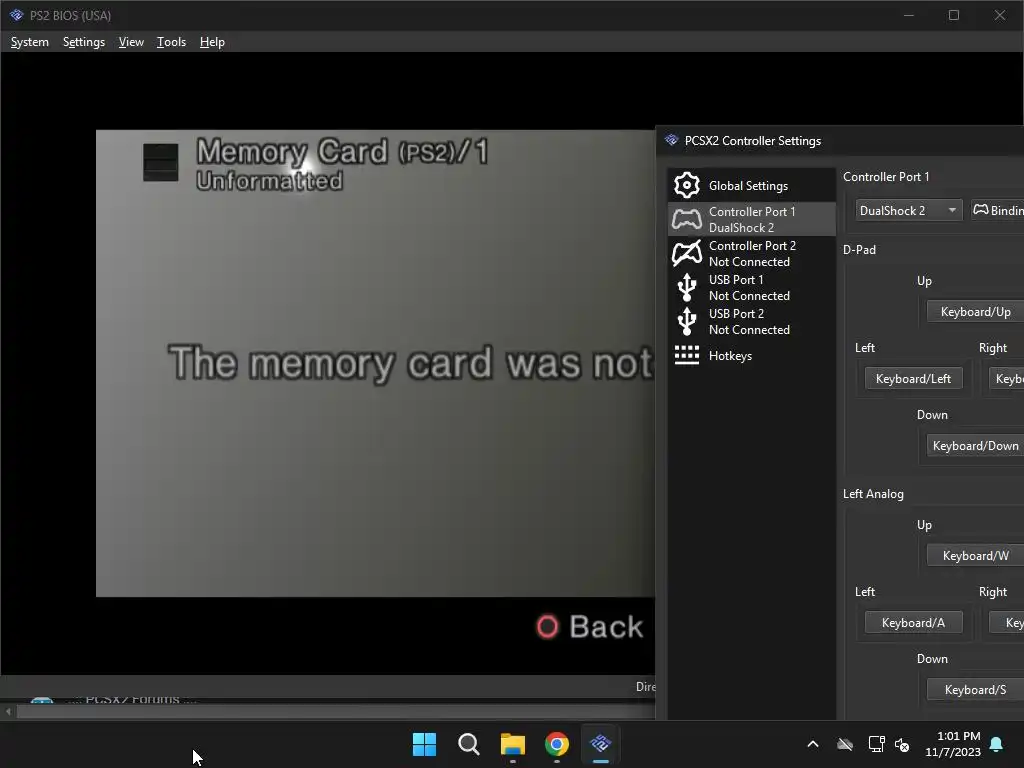
Task: Open the Tools menu
Action: tap(171, 42)
